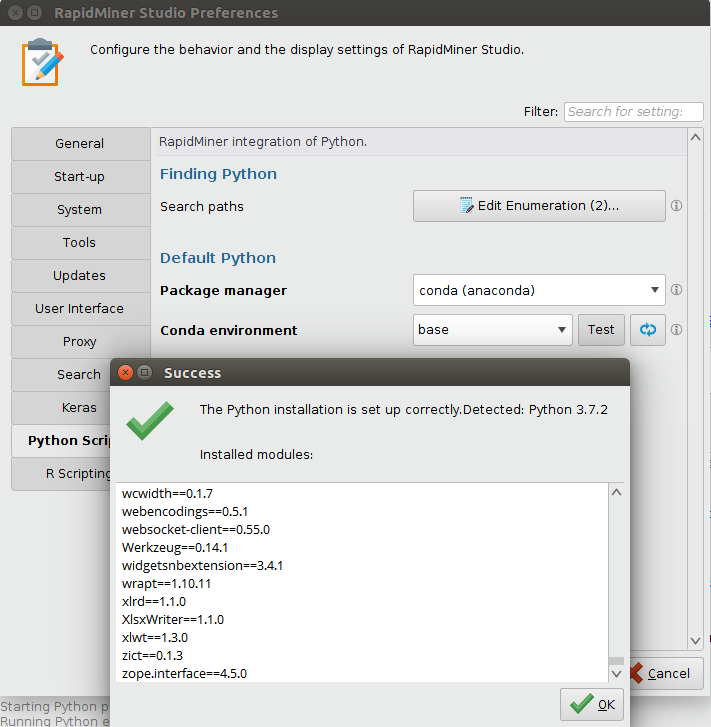Click info icon beside Package manager
Image resolution: width=711 pixels, height=727 pixels.
(676, 290)
